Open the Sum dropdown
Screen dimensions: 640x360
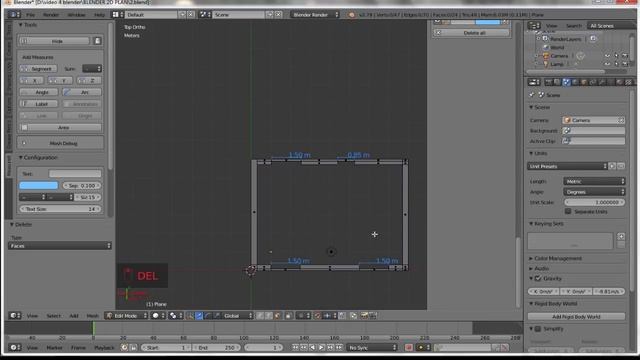pos(92,69)
